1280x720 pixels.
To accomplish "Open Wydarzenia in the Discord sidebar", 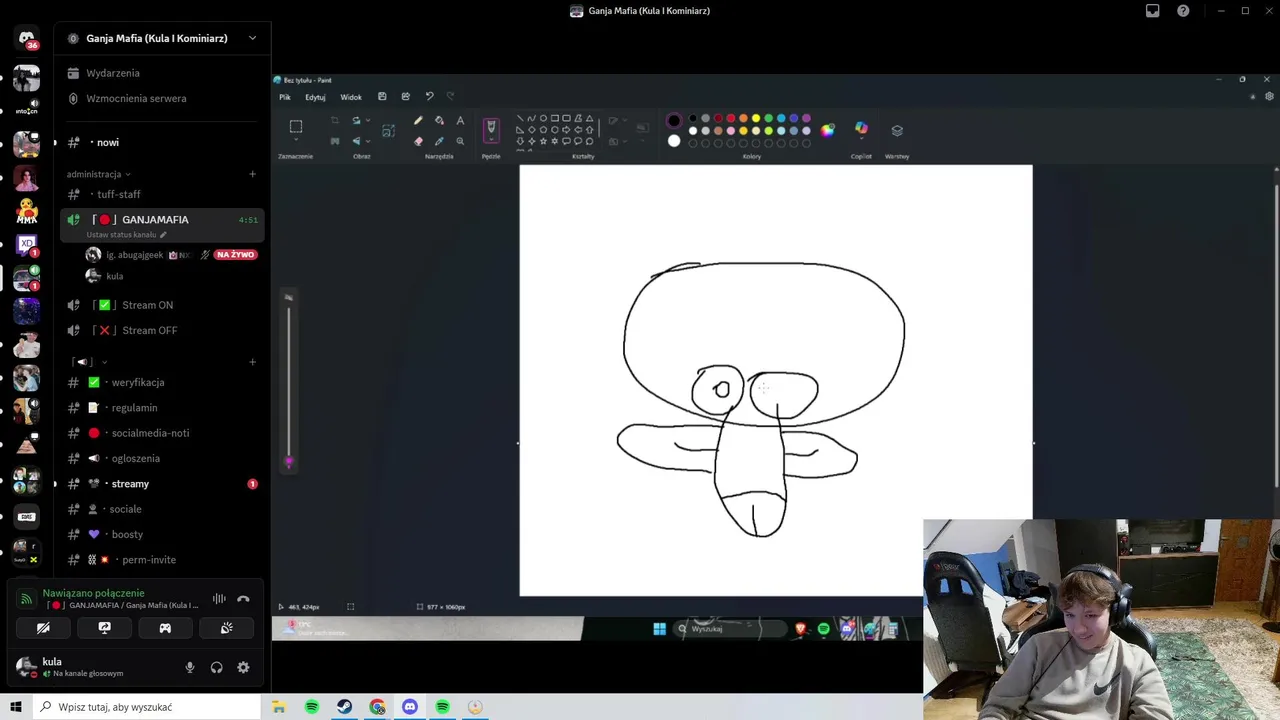I will click(x=161, y=73).
